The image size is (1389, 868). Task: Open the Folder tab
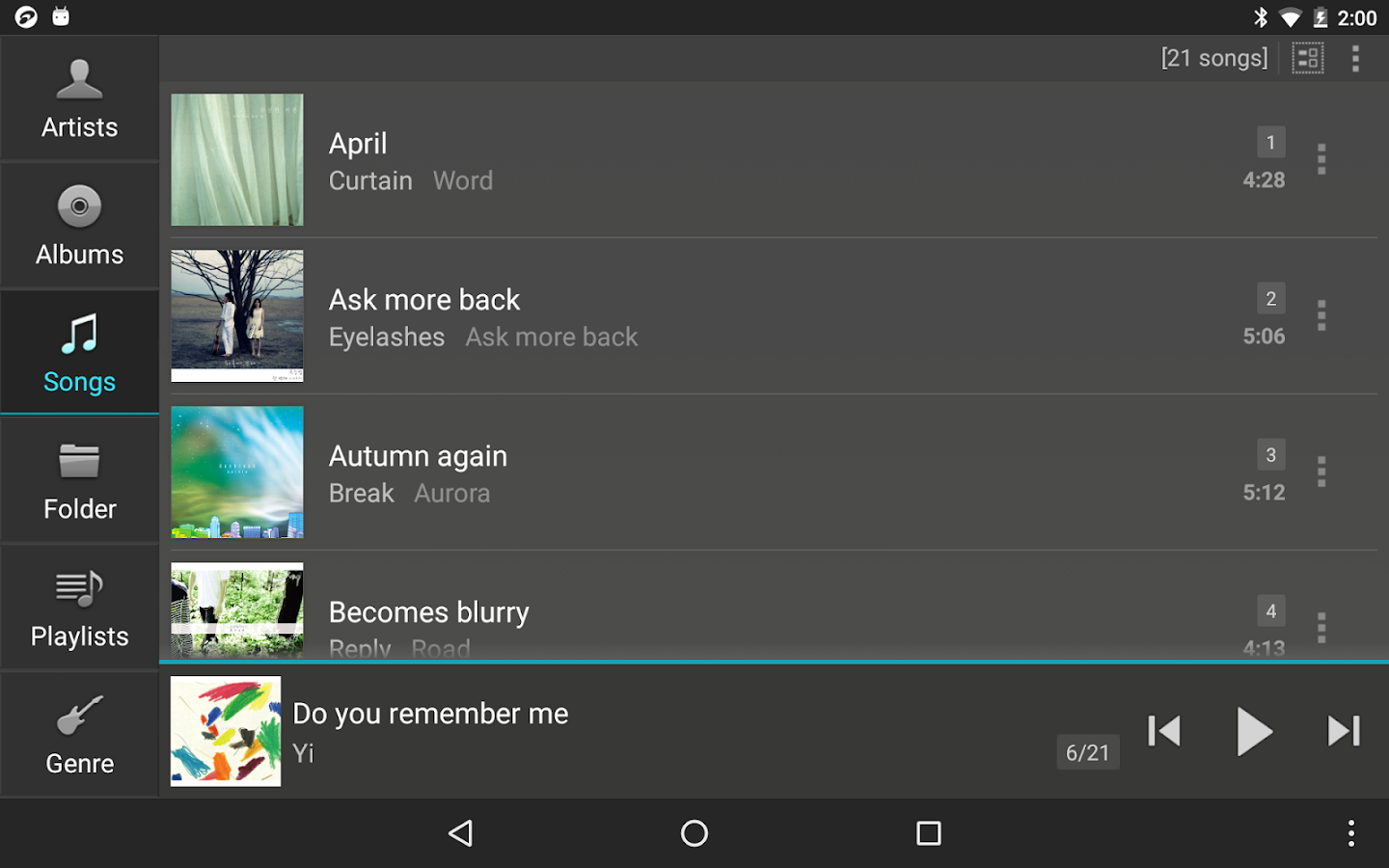(x=79, y=480)
